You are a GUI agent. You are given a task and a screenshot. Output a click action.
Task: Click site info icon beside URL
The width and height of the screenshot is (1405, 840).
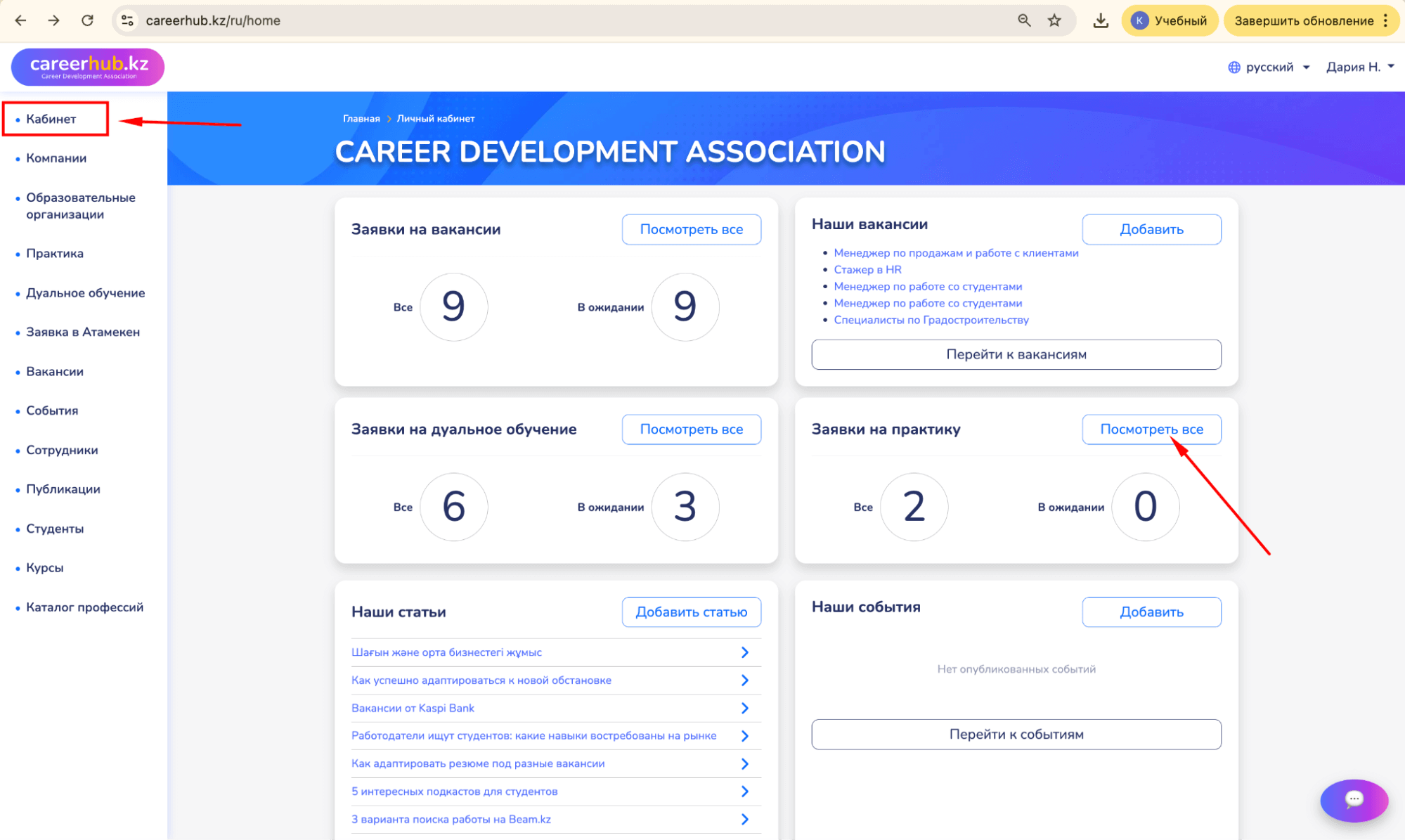[127, 20]
